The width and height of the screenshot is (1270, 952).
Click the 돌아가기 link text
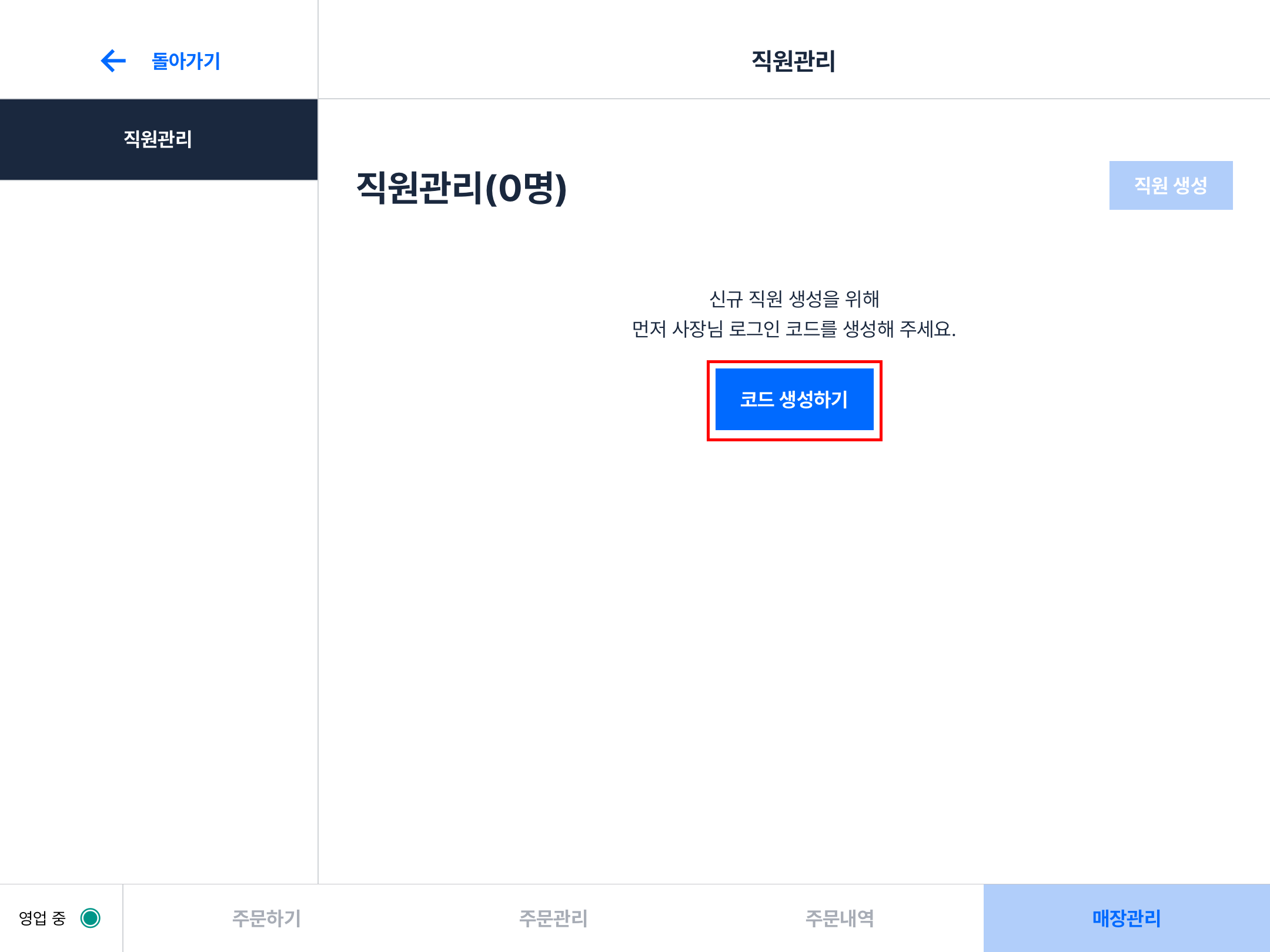coord(186,61)
